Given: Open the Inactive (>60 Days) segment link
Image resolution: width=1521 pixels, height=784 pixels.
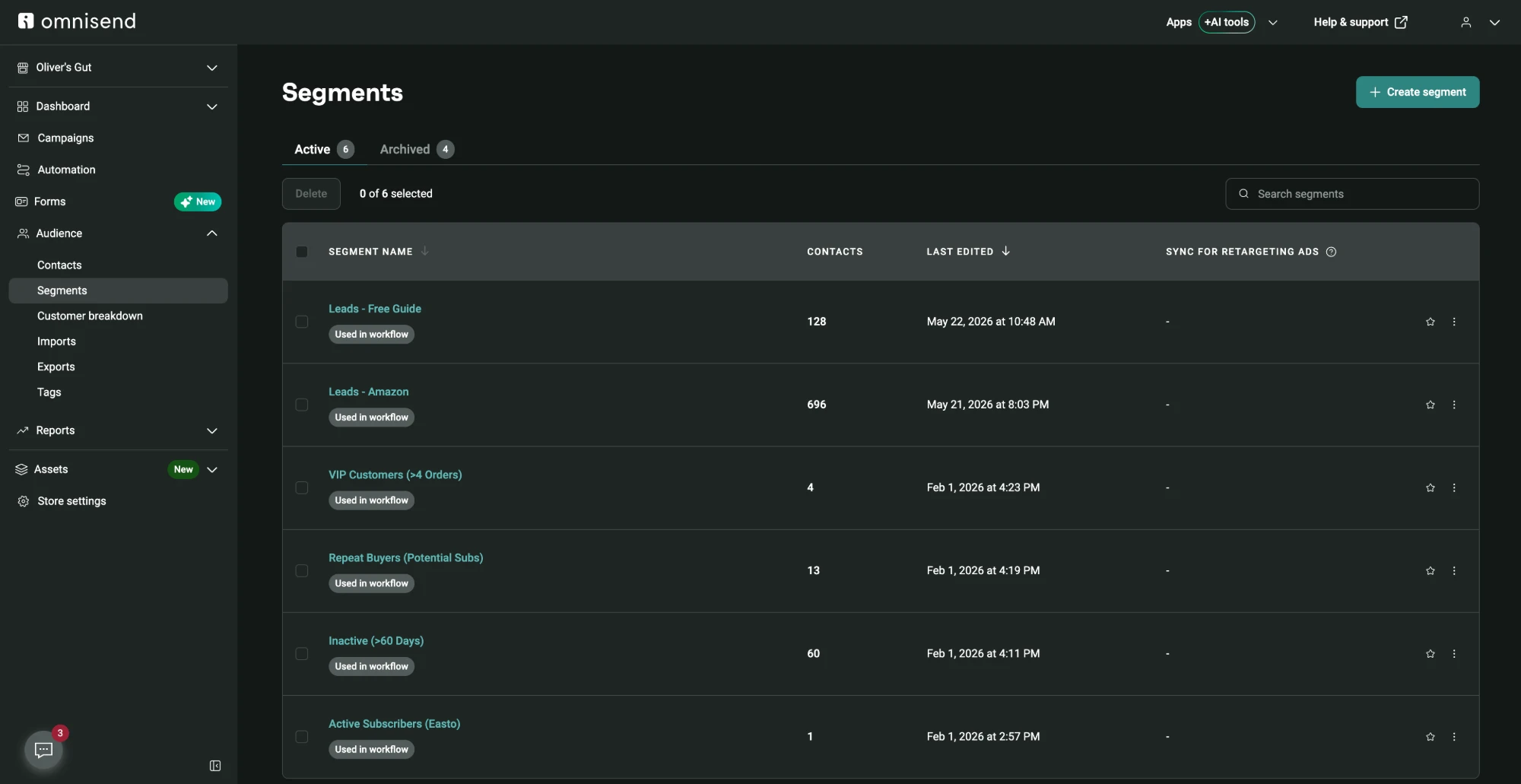Looking at the screenshot, I should (x=376, y=640).
